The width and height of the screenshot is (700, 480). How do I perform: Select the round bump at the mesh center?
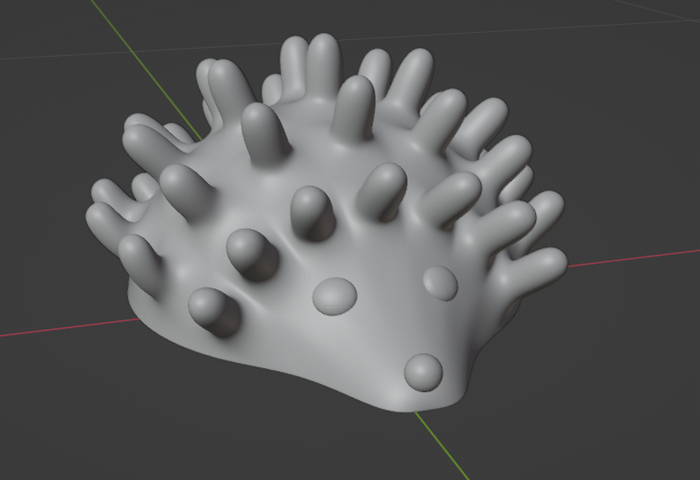coord(335,296)
